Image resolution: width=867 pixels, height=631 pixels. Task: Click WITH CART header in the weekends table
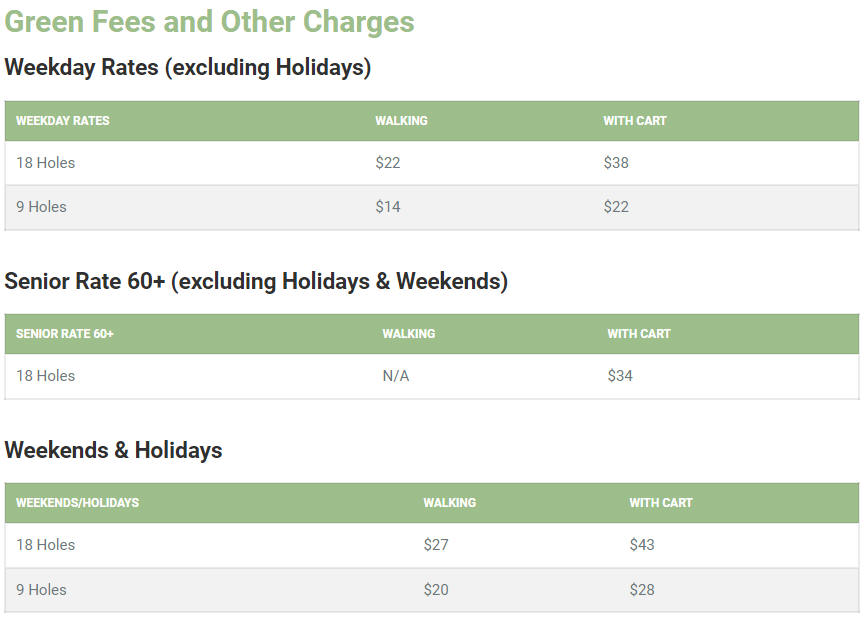661,503
